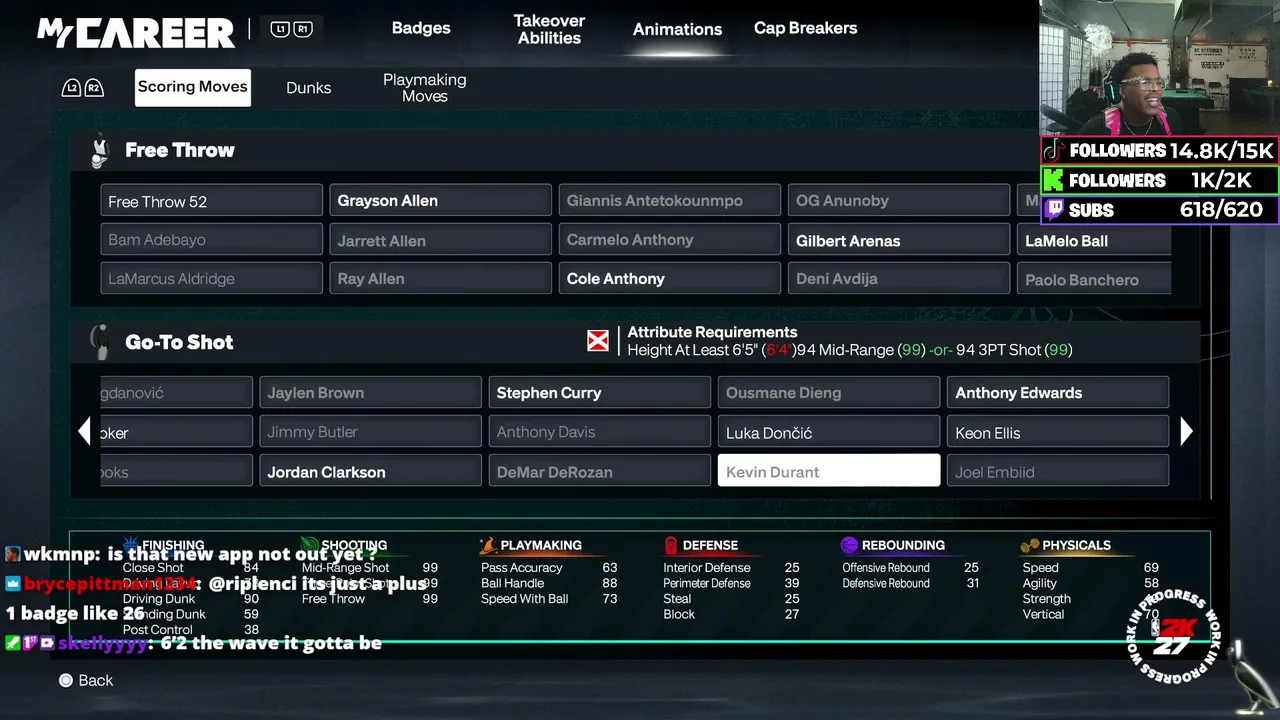Select the Dunks sub-tab
Screen dimensions: 1280x720
tap(308, 88)
